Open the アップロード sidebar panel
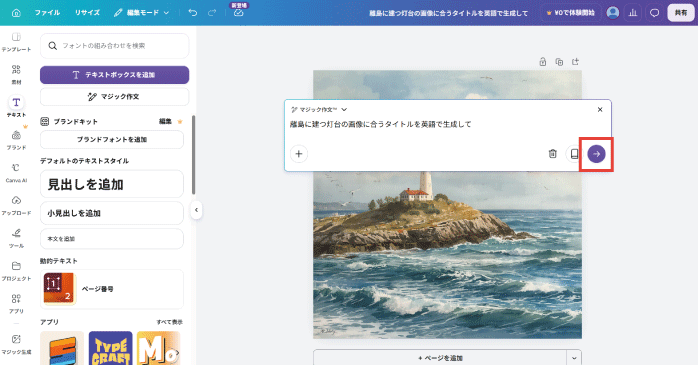The width and height of the screenshot is (698, 365). [x=16, y=205]
